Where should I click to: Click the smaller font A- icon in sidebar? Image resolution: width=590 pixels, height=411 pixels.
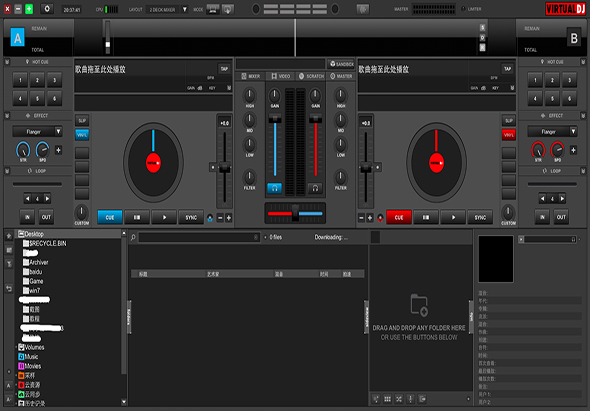click(9, 399)
